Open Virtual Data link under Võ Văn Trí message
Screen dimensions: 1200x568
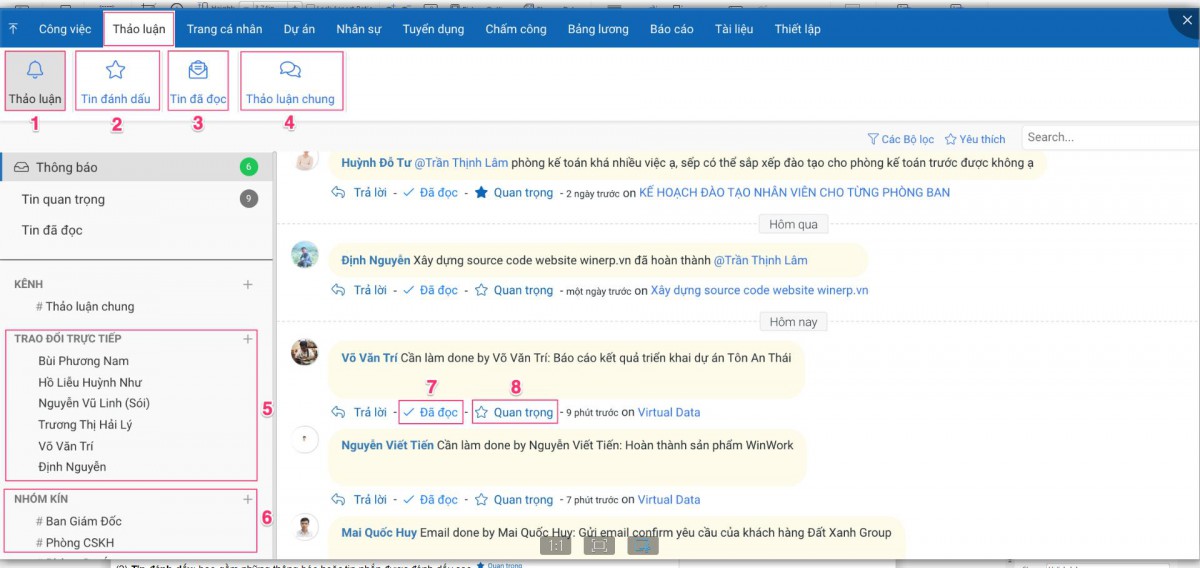pos(669,412)
